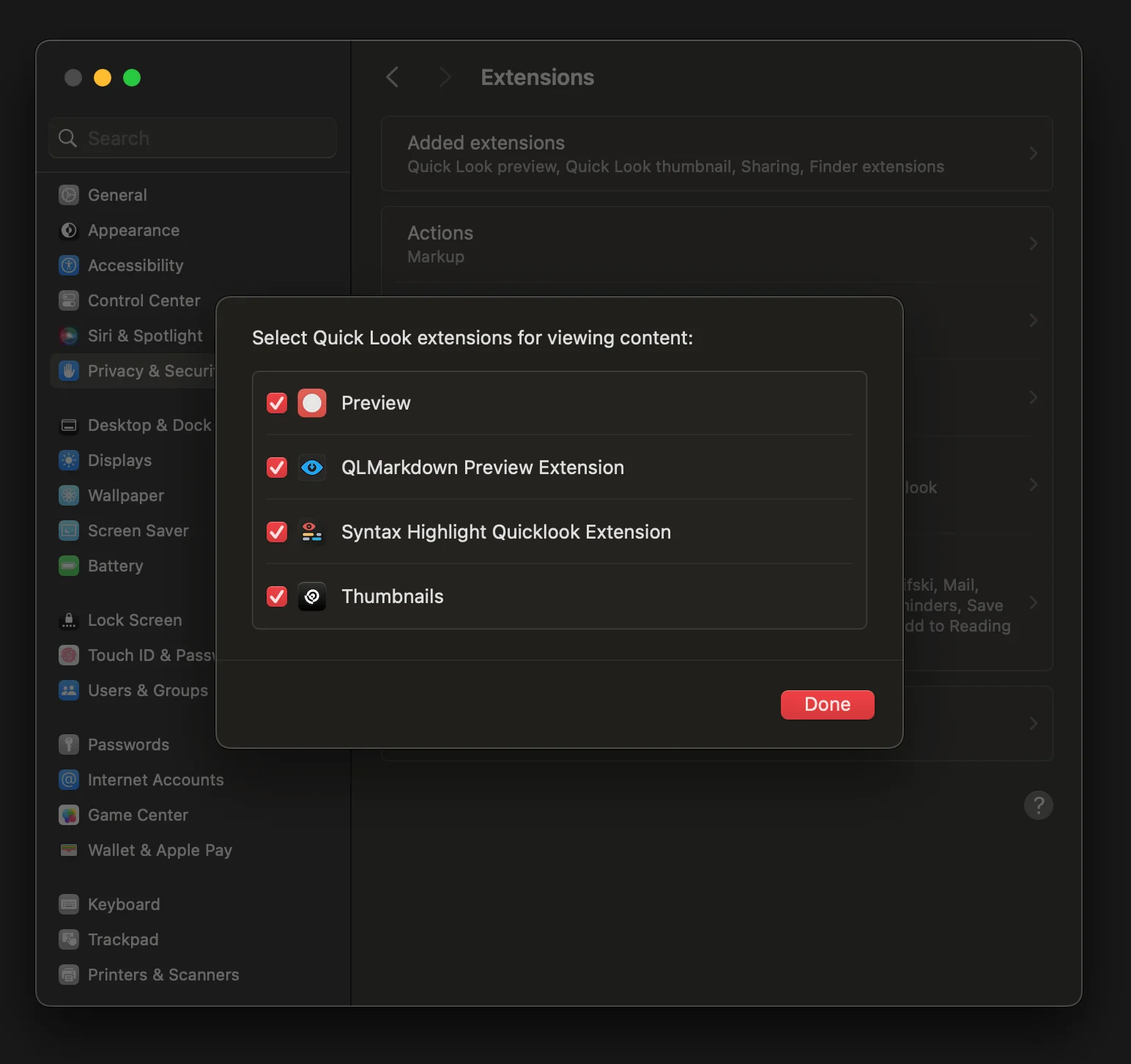Expand the Actions row chevron
Image resolution: width=1131 pixels, height=1064 pixels.
point(1033,244)
